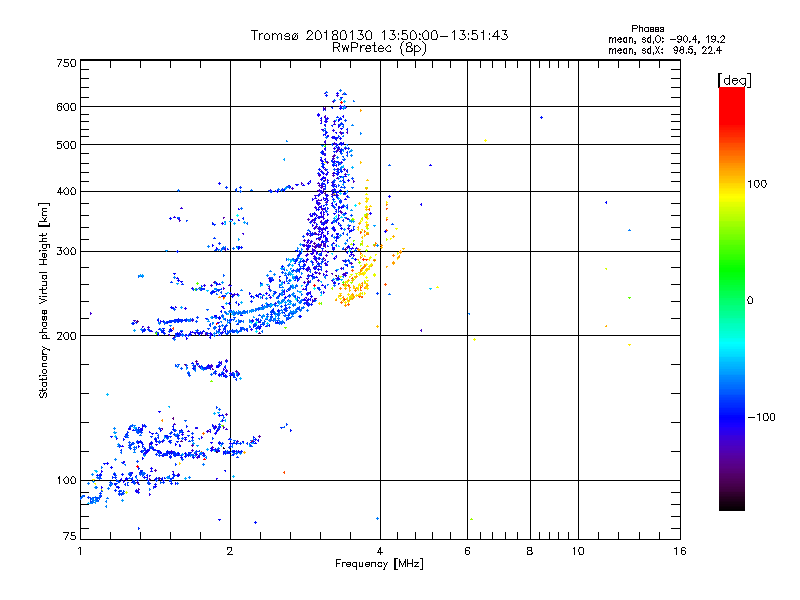Click the colorbar label '0'

[750, 301]
